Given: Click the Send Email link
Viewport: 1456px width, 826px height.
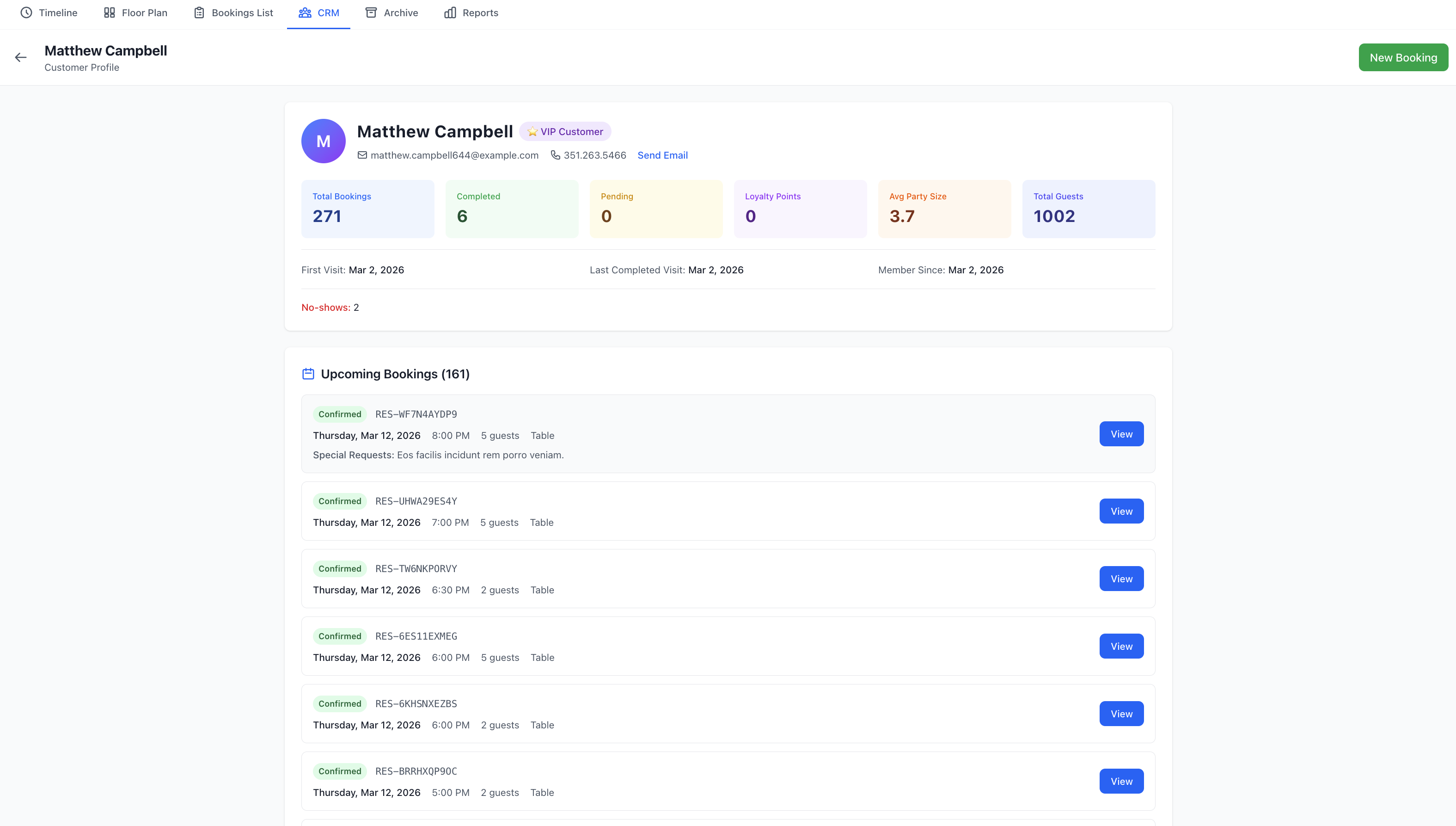Looking at the screenshot, I should tap(662, 155).
